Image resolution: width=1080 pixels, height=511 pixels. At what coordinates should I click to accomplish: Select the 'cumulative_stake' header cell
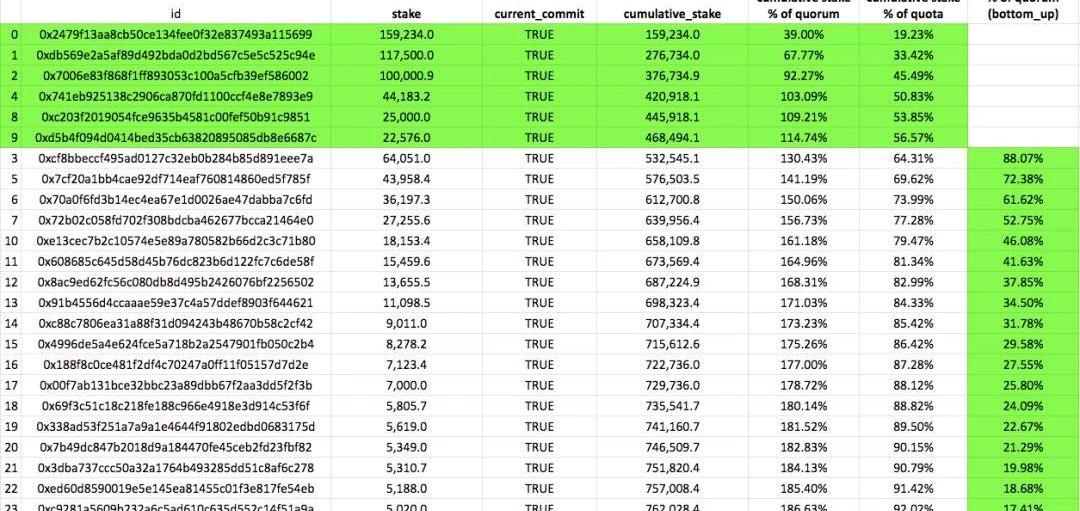coord(672,14)
